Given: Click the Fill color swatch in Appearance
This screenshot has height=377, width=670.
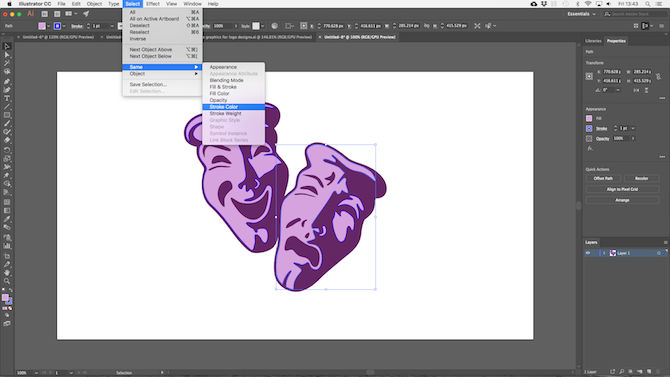Looking at the screenshot, I should [x=589, y=118].
